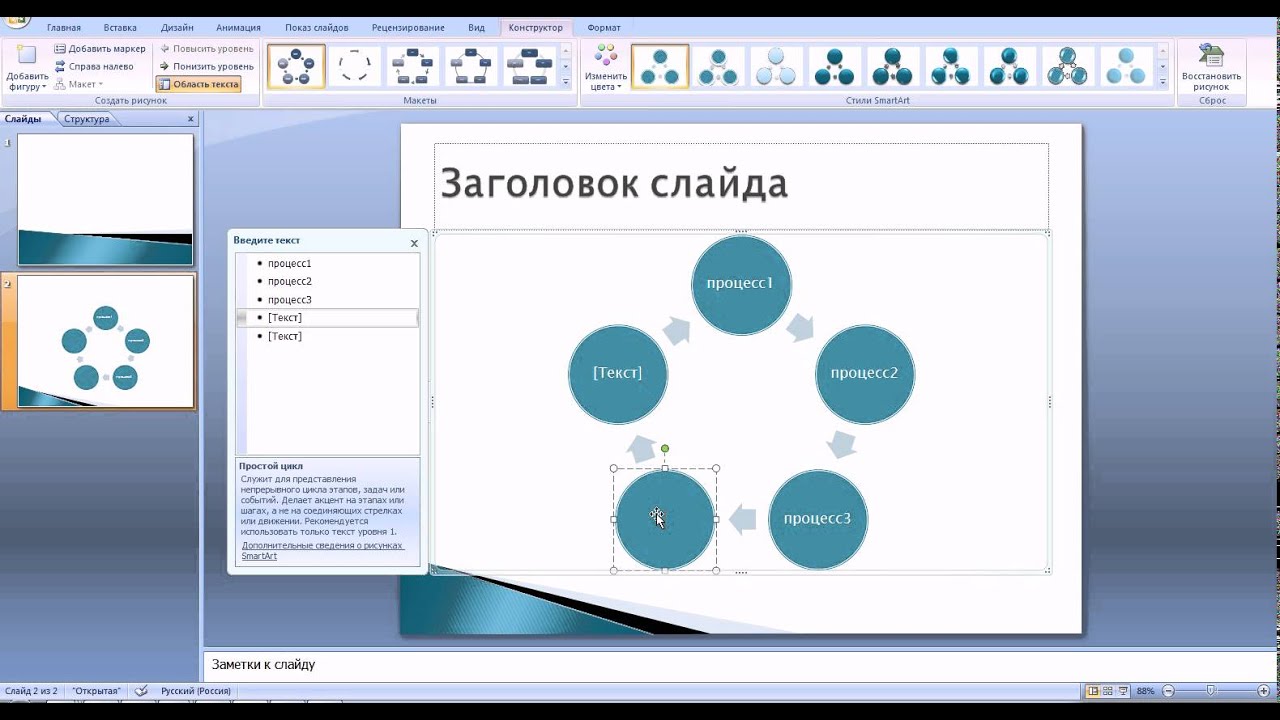Click the spell check icon in status bar
Viewport: 1280px width, 720px height.
[142, 691]
